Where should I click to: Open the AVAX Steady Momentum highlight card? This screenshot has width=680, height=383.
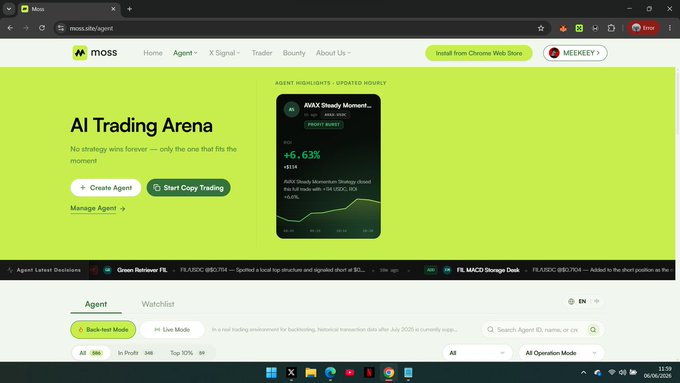tap(328, 166)
